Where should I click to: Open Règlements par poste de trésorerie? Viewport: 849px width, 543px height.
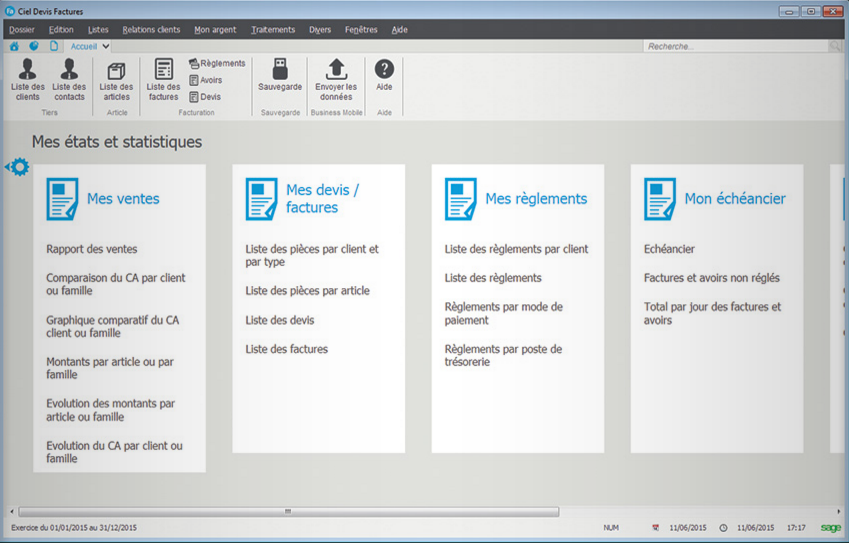point(503,355)
